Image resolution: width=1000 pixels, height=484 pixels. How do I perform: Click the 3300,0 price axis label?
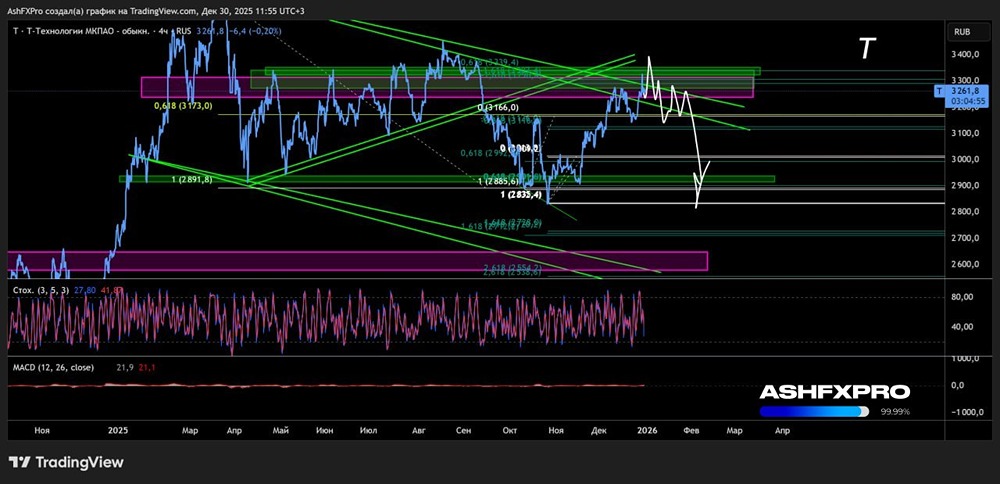965,81
